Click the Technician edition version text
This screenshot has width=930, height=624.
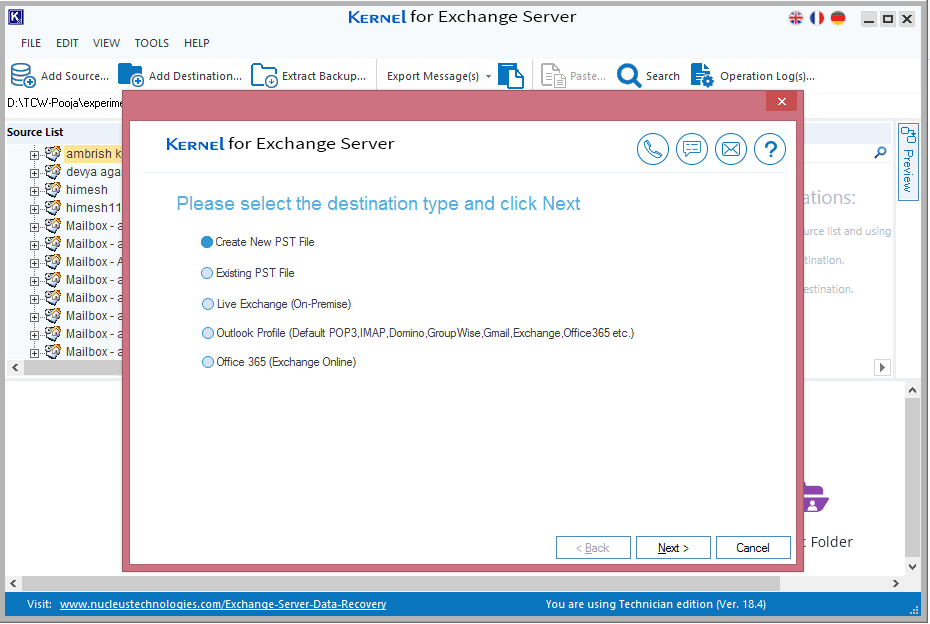655,604
